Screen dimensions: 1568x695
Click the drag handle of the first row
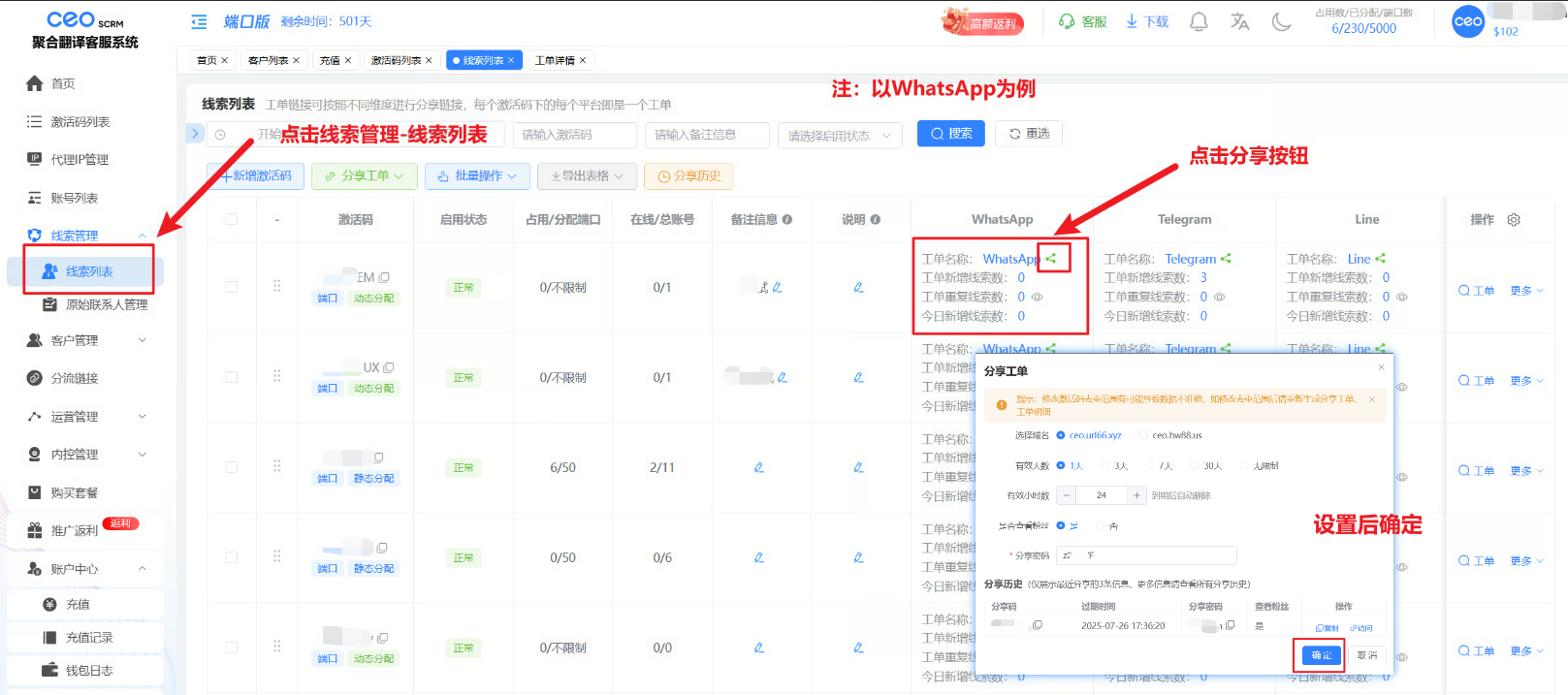click(277, 286)
